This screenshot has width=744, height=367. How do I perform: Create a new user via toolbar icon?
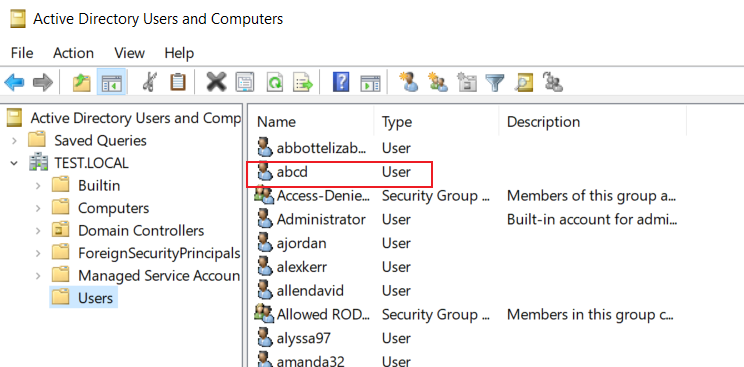(409, 82)
